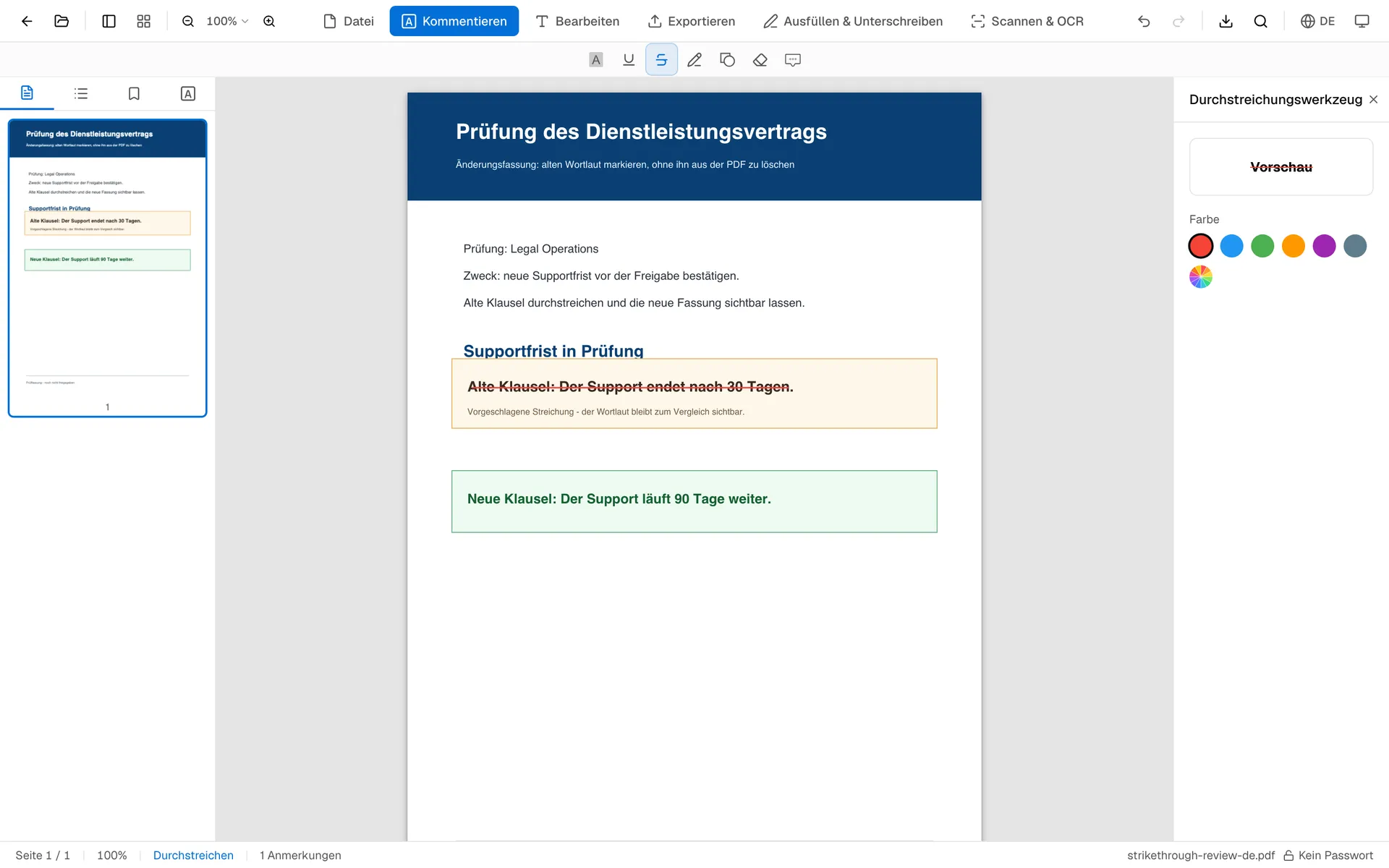Image resolution: width=1389 pixels, height=868 pixels.
Task: Show page thumbnails sidebar tab
Action: [27, 93]
